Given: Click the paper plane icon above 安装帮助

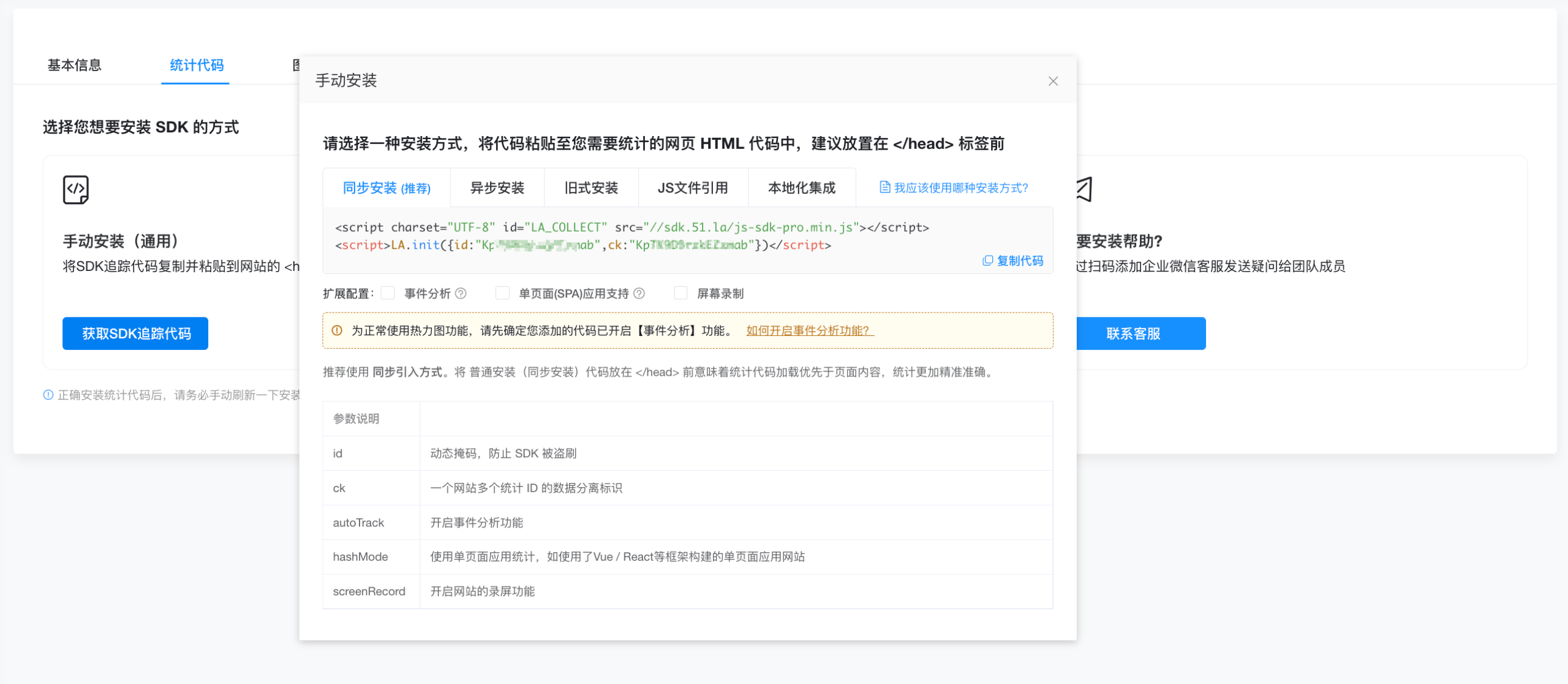Looking at the screenshot, I should tap(1085, 189).
